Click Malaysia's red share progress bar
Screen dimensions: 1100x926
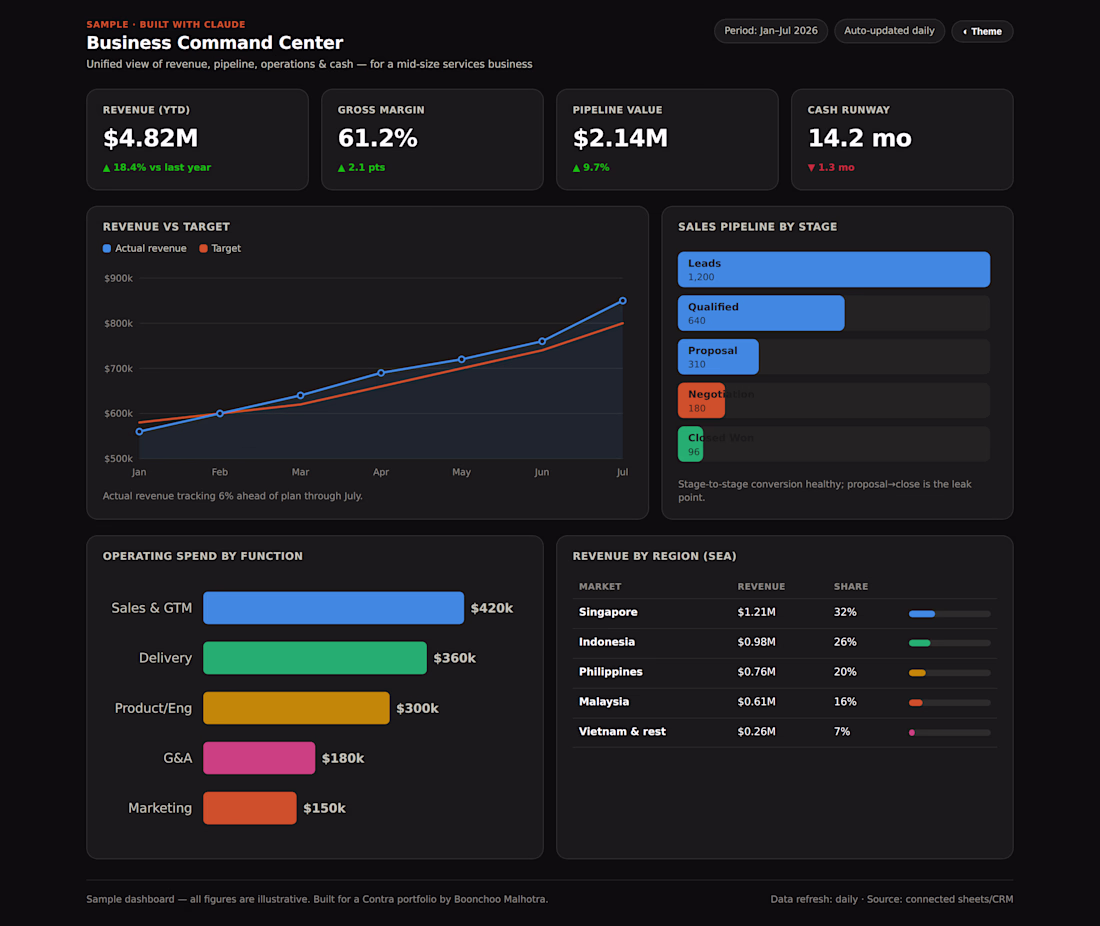click(915, 703)
